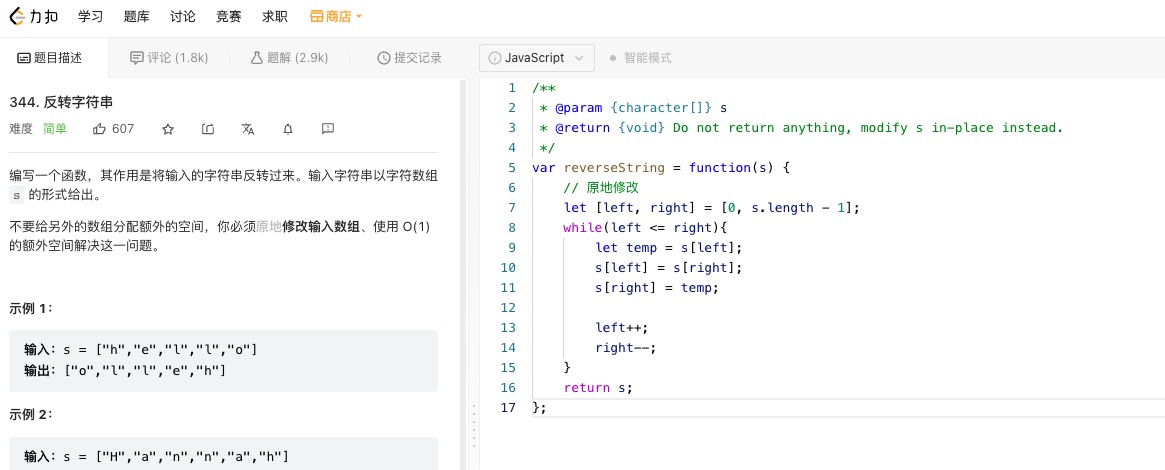Click the notification bell icon

point(288,129)
